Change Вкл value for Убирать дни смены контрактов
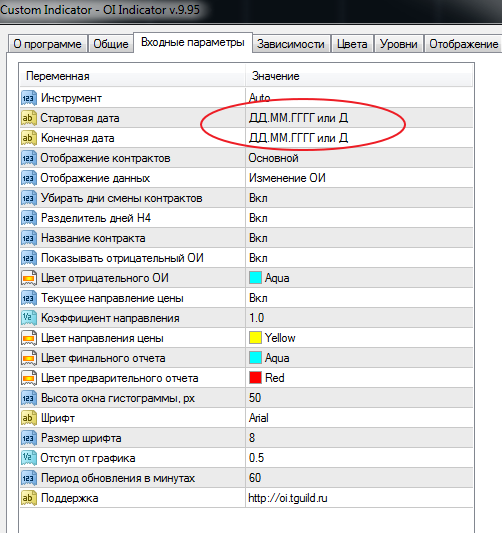This screenshot has width=502, height=533. click(359, 198)
